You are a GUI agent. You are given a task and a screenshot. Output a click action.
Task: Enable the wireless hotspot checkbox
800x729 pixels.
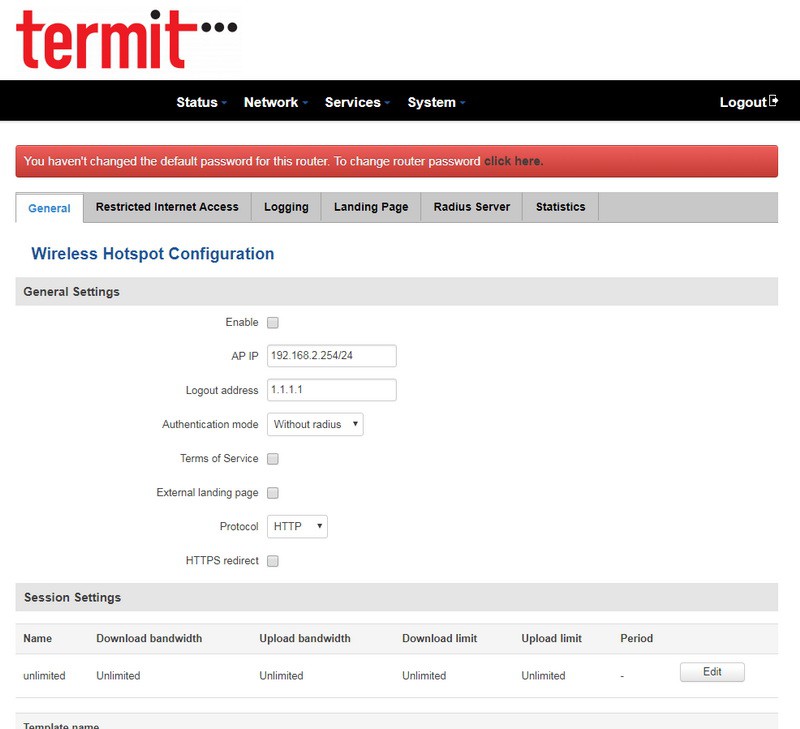pyautogui.click(x=273, y=323)
